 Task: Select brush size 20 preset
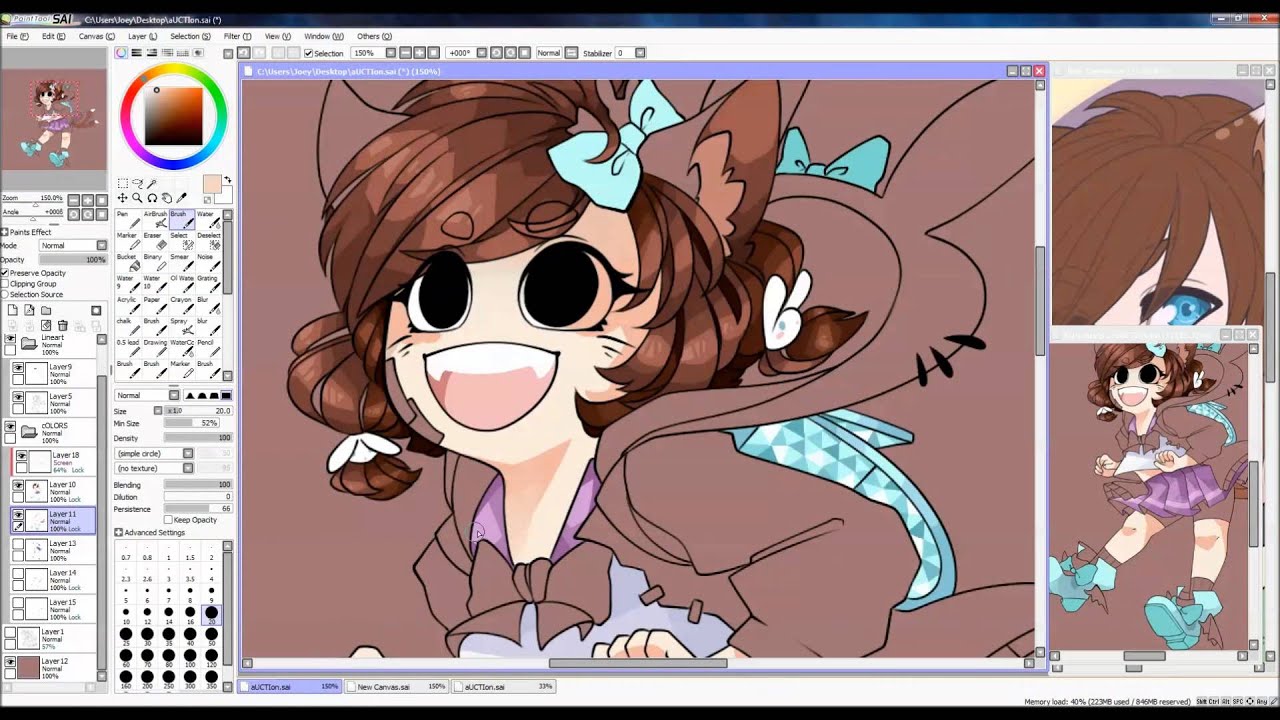click(211, 615)
